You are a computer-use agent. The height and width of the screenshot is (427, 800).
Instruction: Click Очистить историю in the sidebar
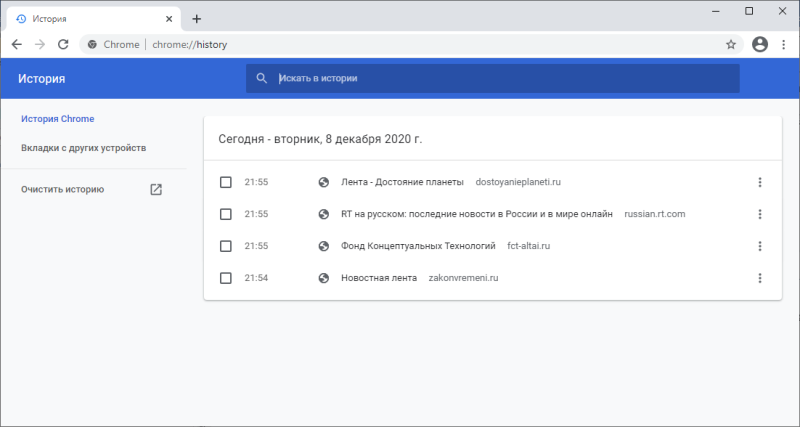pyautogui.click(x=62, y=189)
